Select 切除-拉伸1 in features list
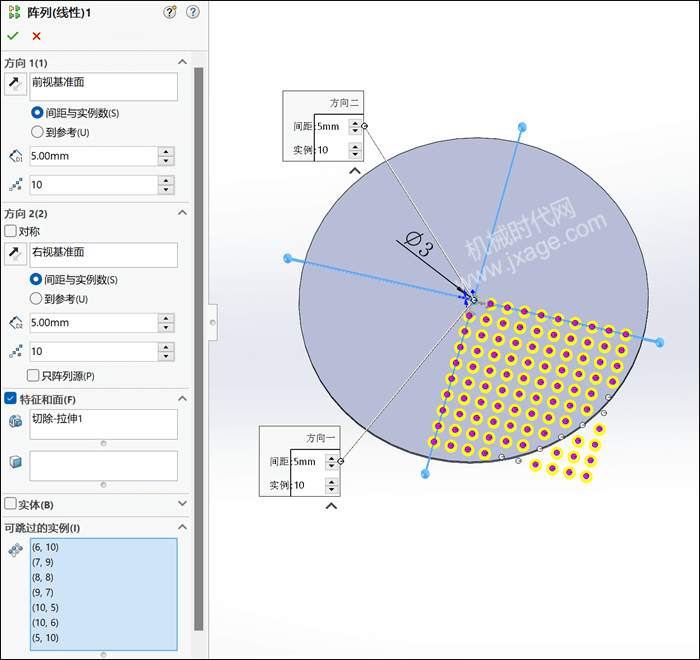 tap(57, 418)
